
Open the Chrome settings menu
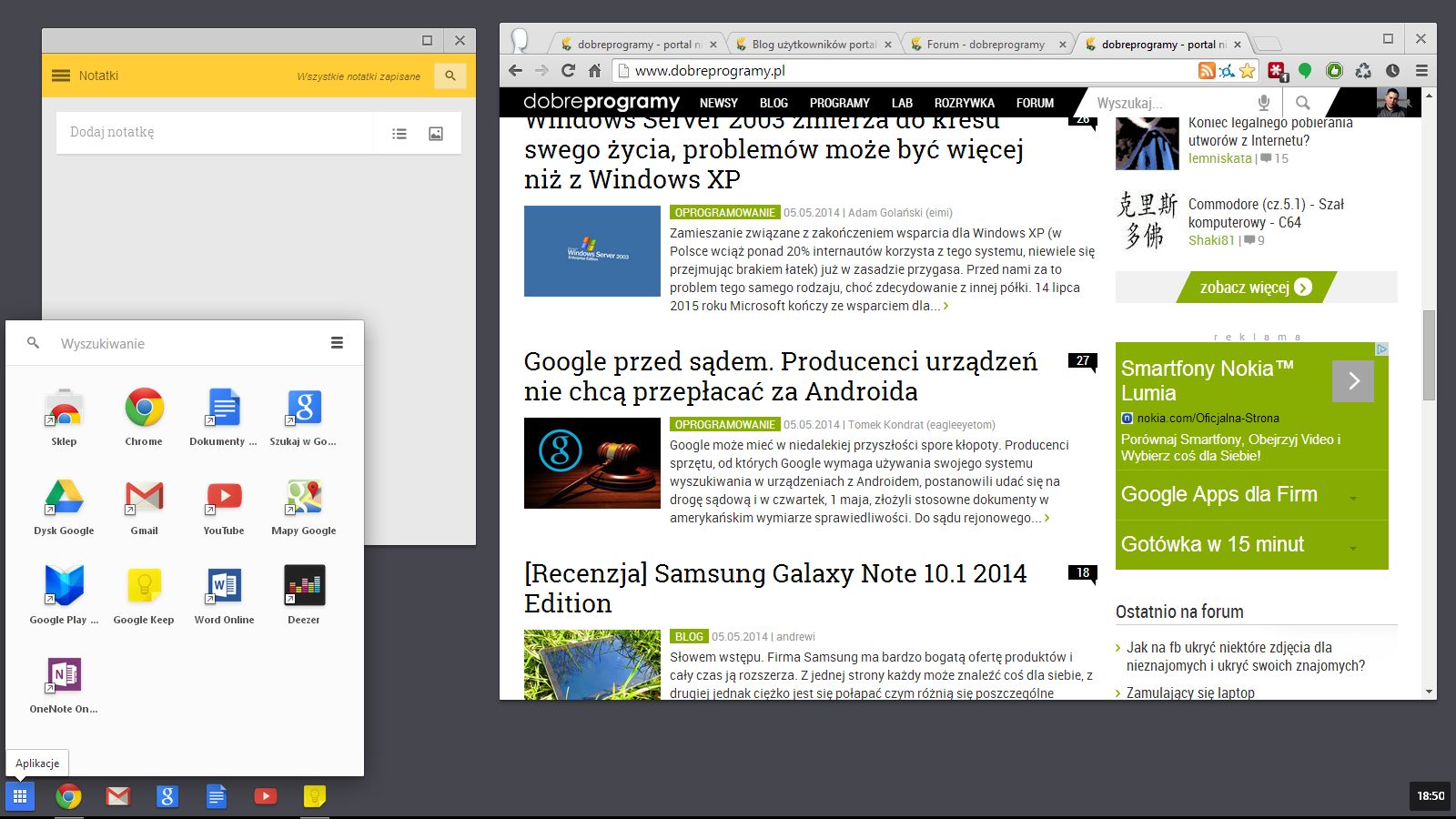pos(1421,70)
